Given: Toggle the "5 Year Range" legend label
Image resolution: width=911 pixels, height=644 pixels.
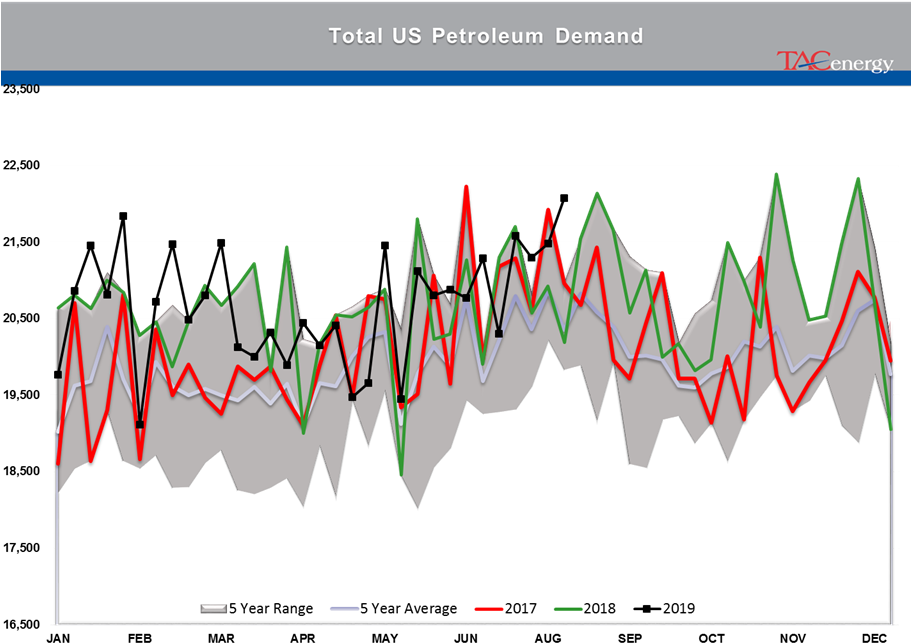Looking at the screenshot, I should tap(271, 608).
